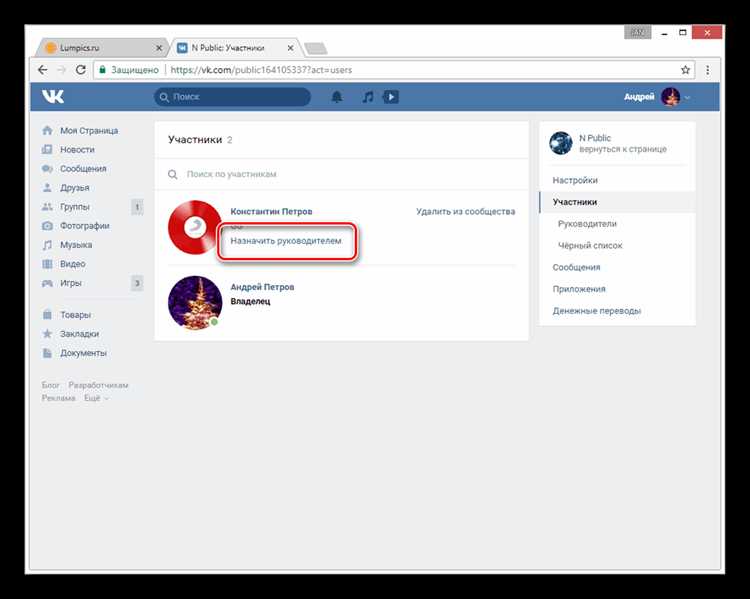Image resolution: width=750 pixels, height=599 pixels.
Task: Open the music note icon in header
Action: coord(367,97)
